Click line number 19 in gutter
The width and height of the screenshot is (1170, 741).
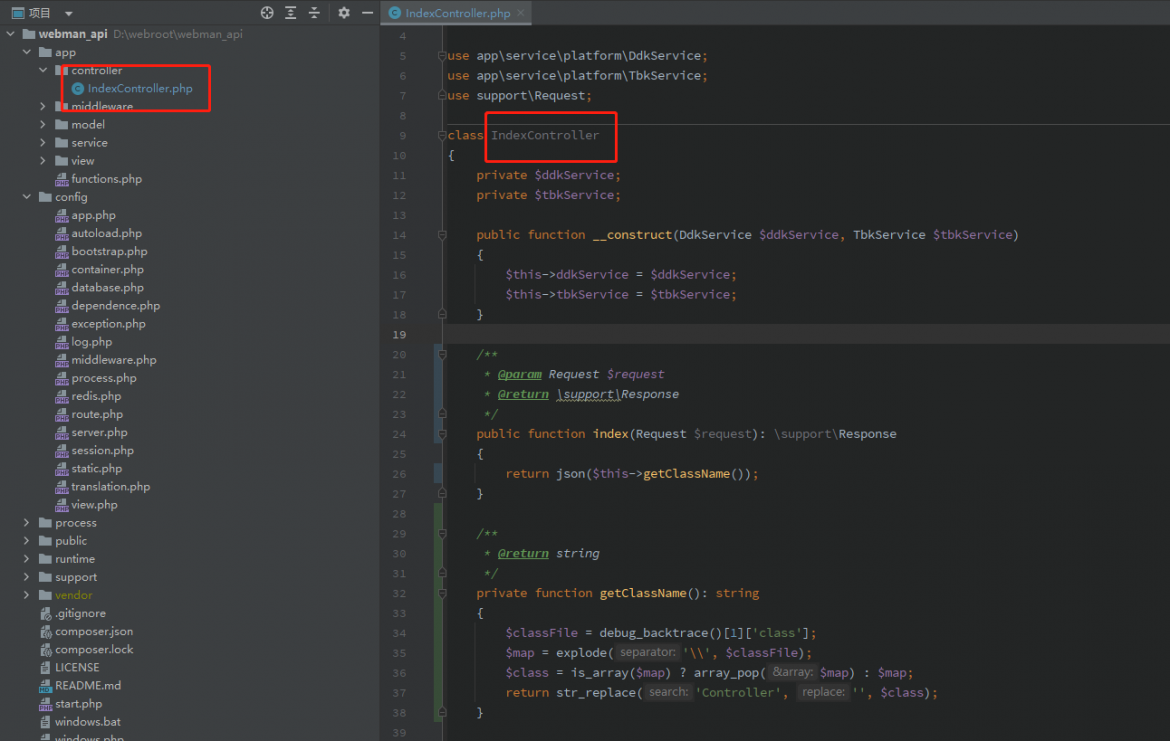point(399,335)
